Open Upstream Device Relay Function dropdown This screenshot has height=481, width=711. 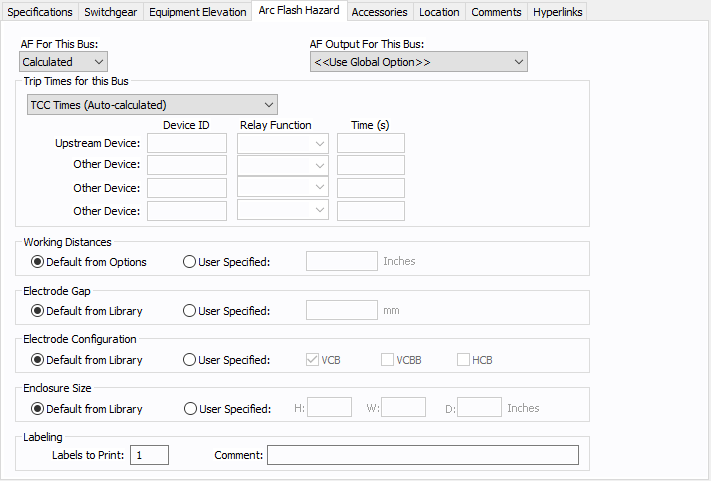pyautogui.click(x=283, y=144)
